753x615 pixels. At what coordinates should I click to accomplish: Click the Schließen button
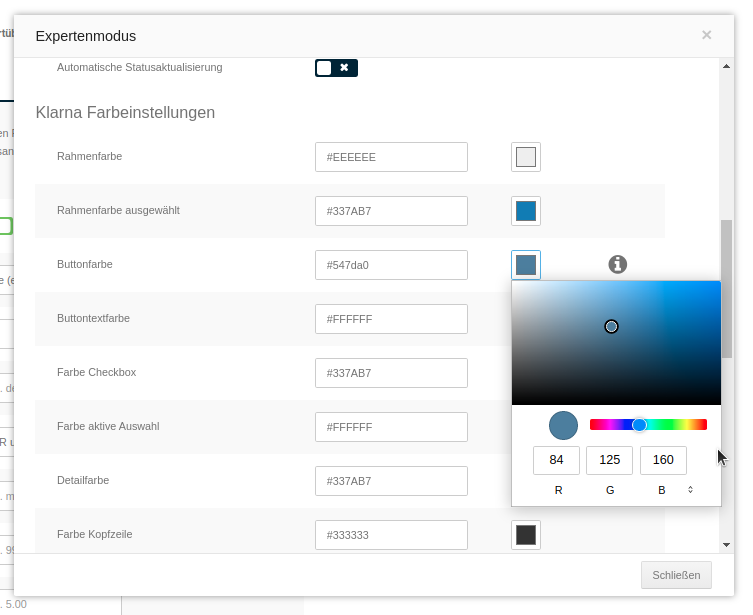(x=676, y=575)
